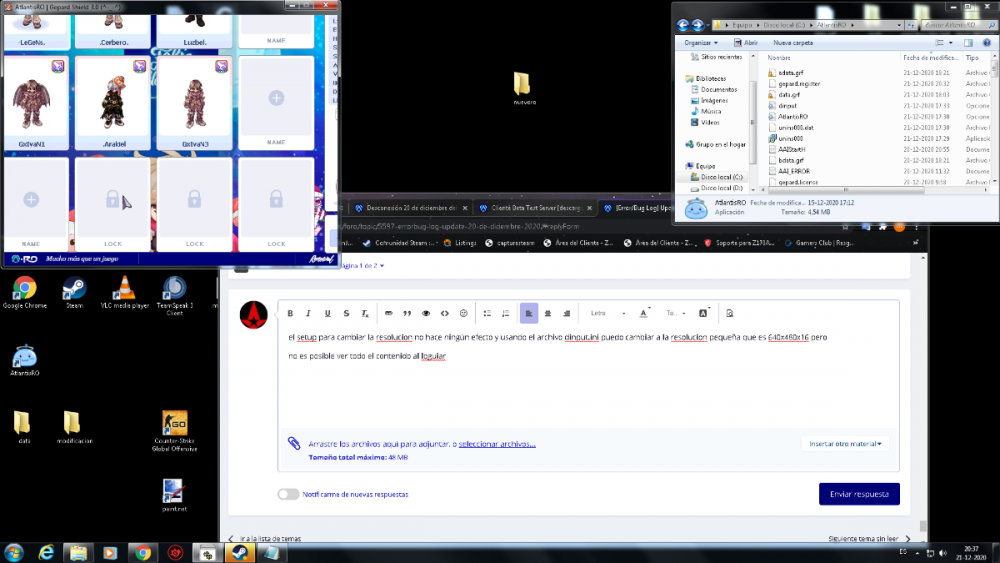The width and height of the screenshot is (1000, 563).
Task: Click the remove formatting icon
Action: click(365, 313)
